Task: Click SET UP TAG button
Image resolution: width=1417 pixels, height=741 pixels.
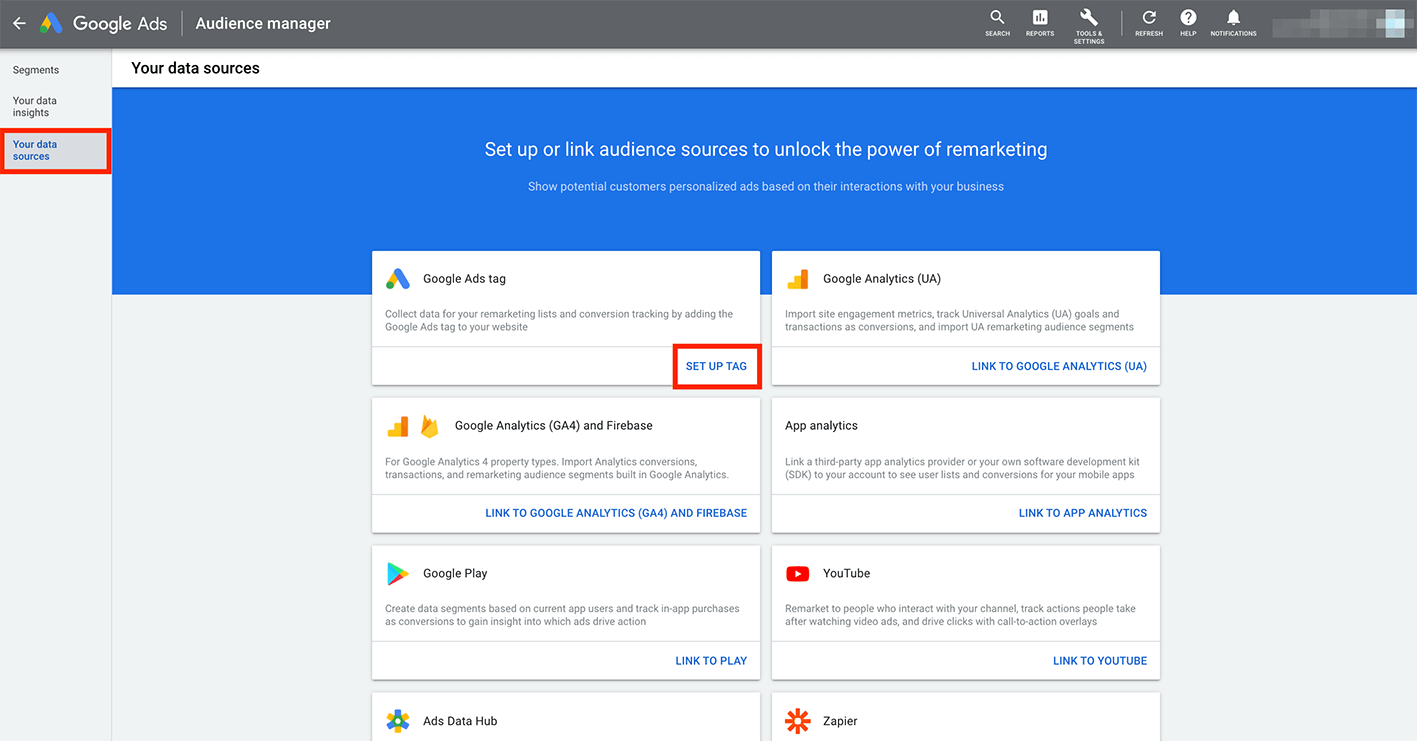Action: (x=716, y=366)
